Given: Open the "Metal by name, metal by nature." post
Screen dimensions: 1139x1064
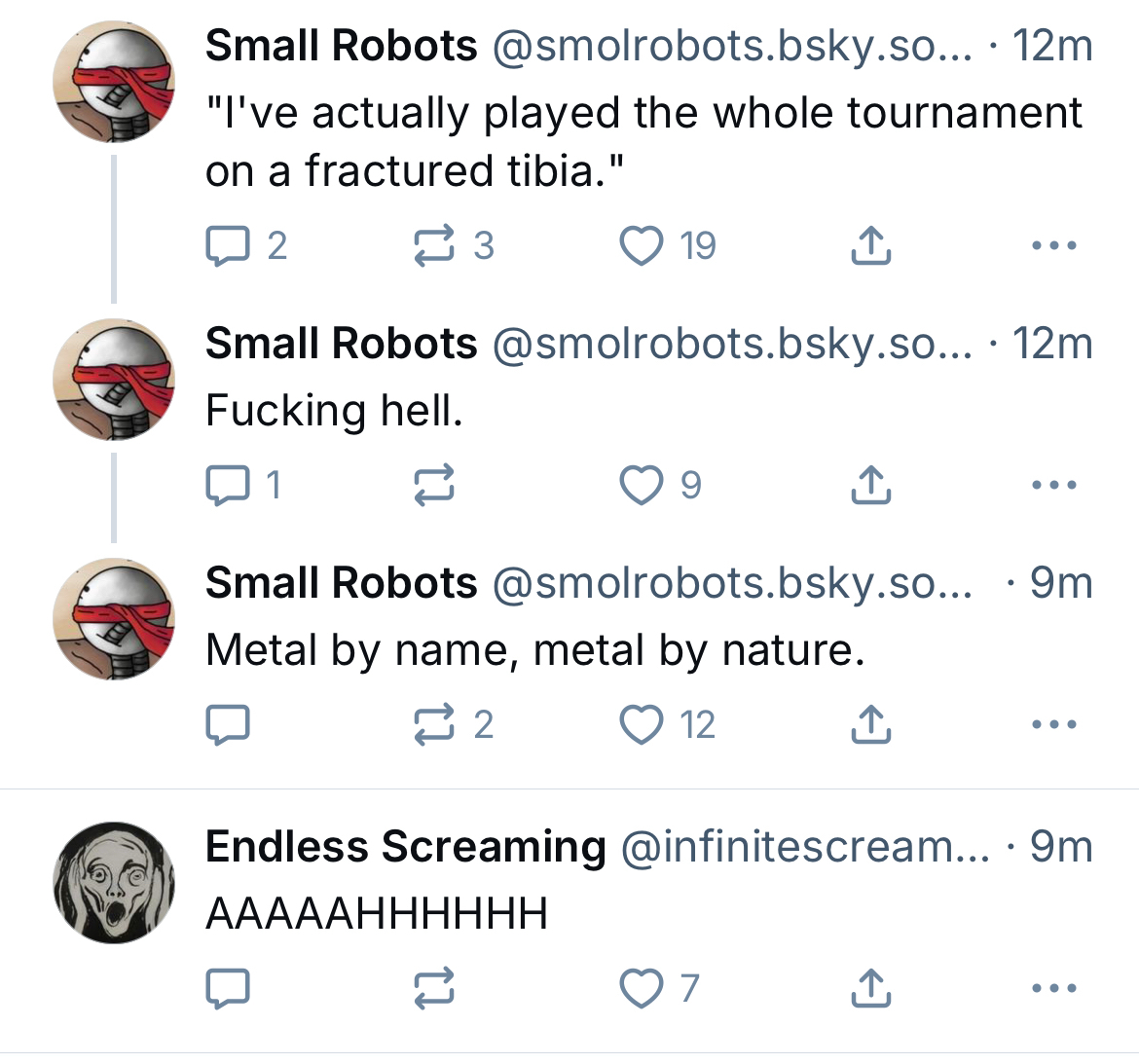Looking at the screenshot, I should pyautogui.click(x=535, y=650).
